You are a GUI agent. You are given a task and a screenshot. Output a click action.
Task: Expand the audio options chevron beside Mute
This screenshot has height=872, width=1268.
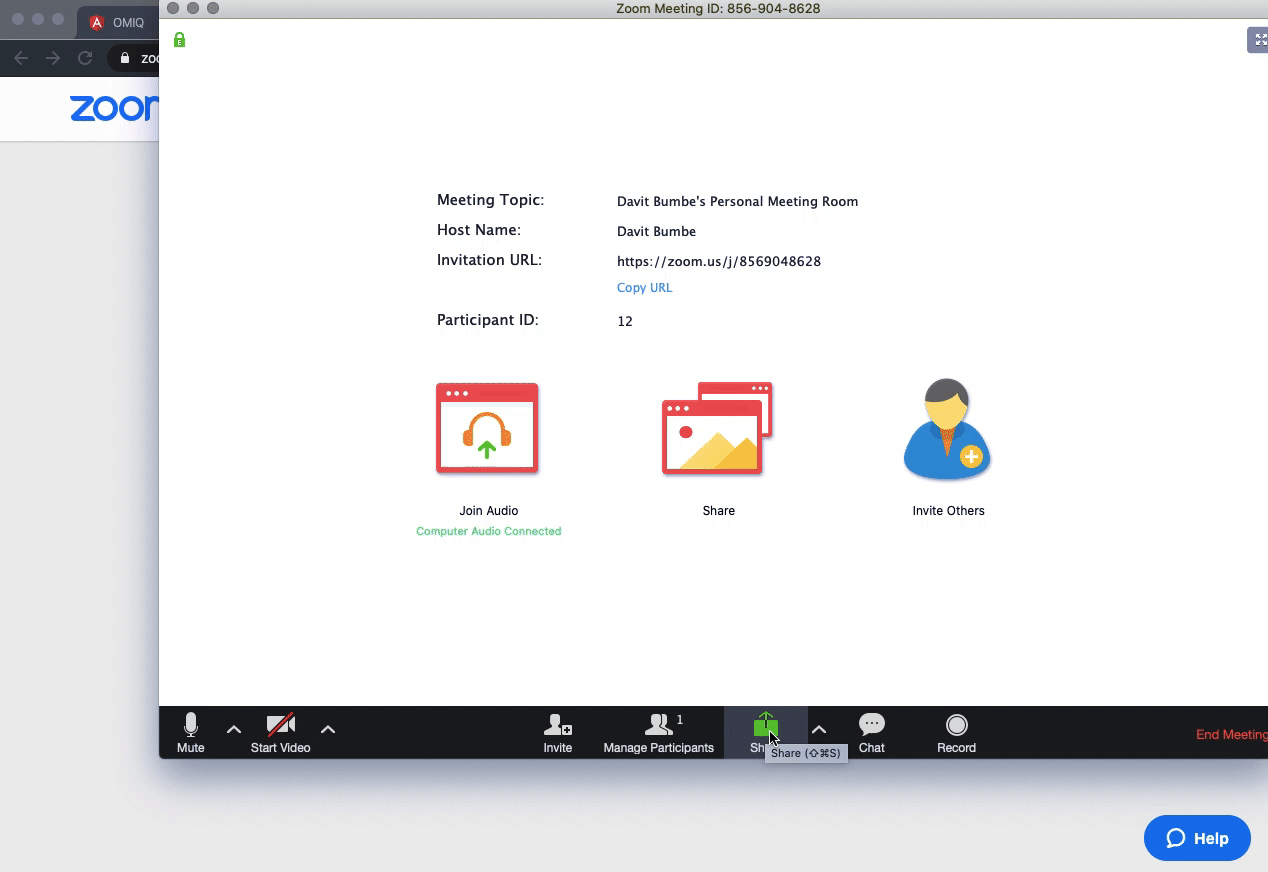(234, 729)
